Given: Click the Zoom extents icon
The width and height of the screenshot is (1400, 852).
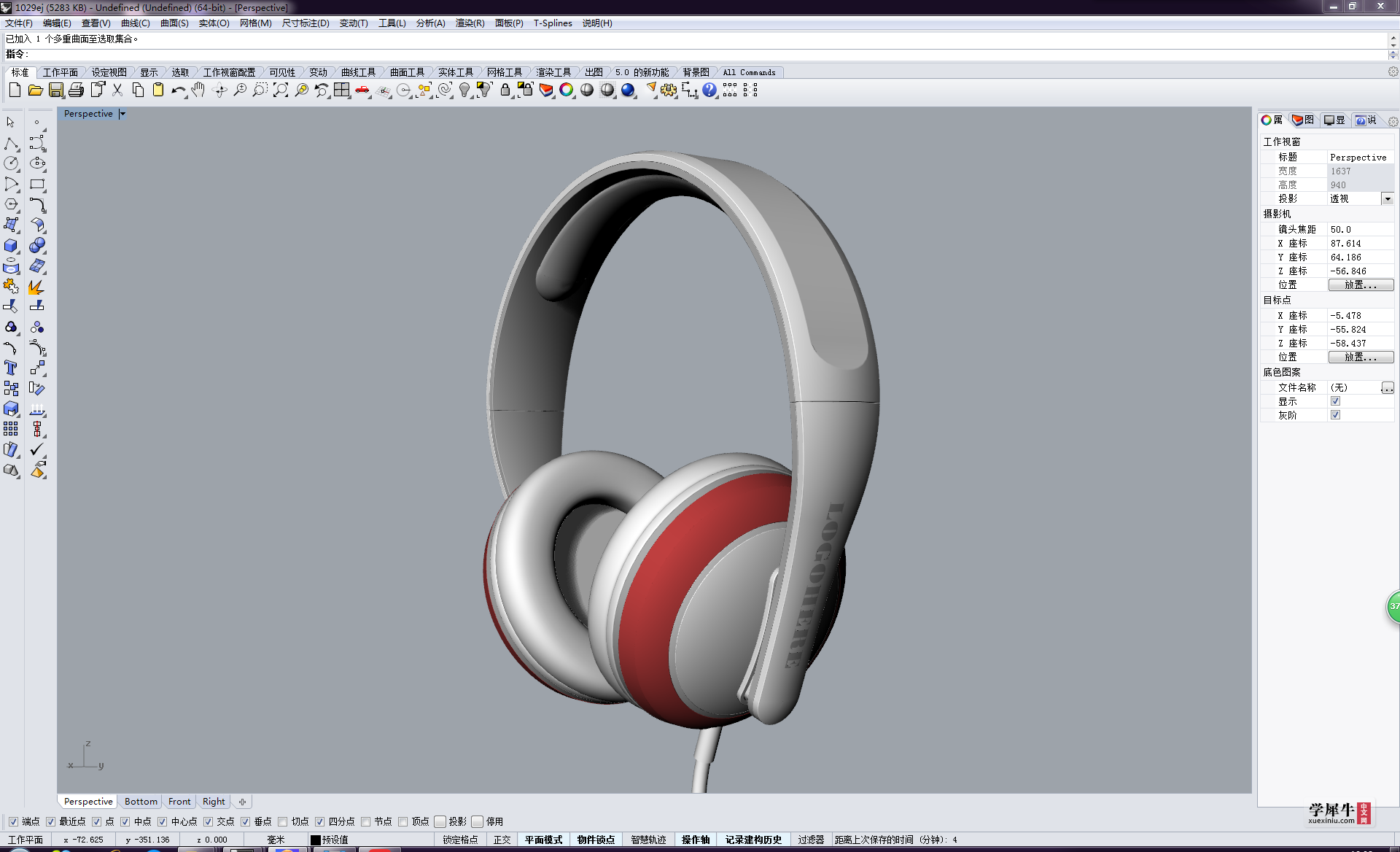Looking at the screenshot, I should tap(281, 90).
